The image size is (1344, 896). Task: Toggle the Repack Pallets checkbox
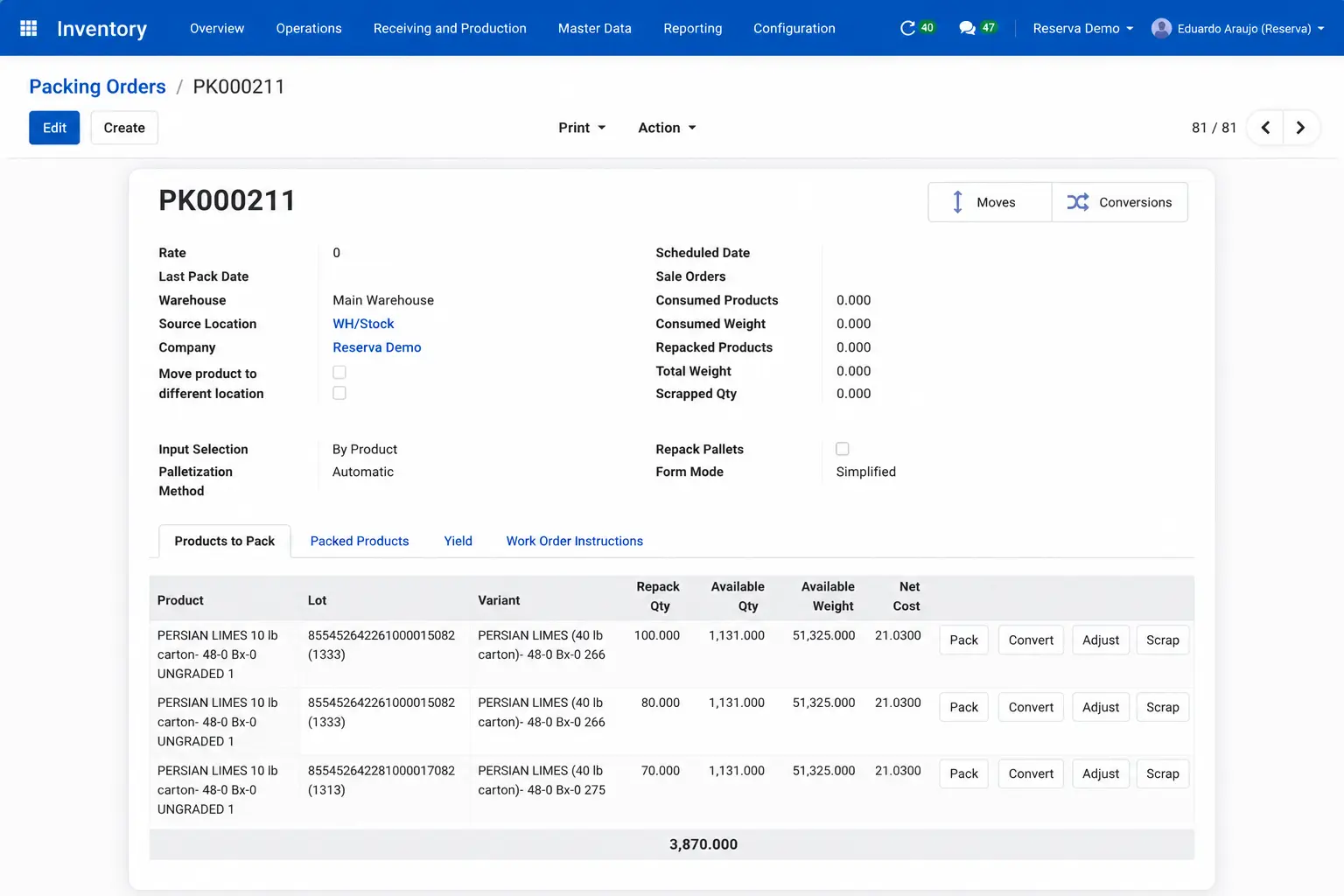click(843, 449)
